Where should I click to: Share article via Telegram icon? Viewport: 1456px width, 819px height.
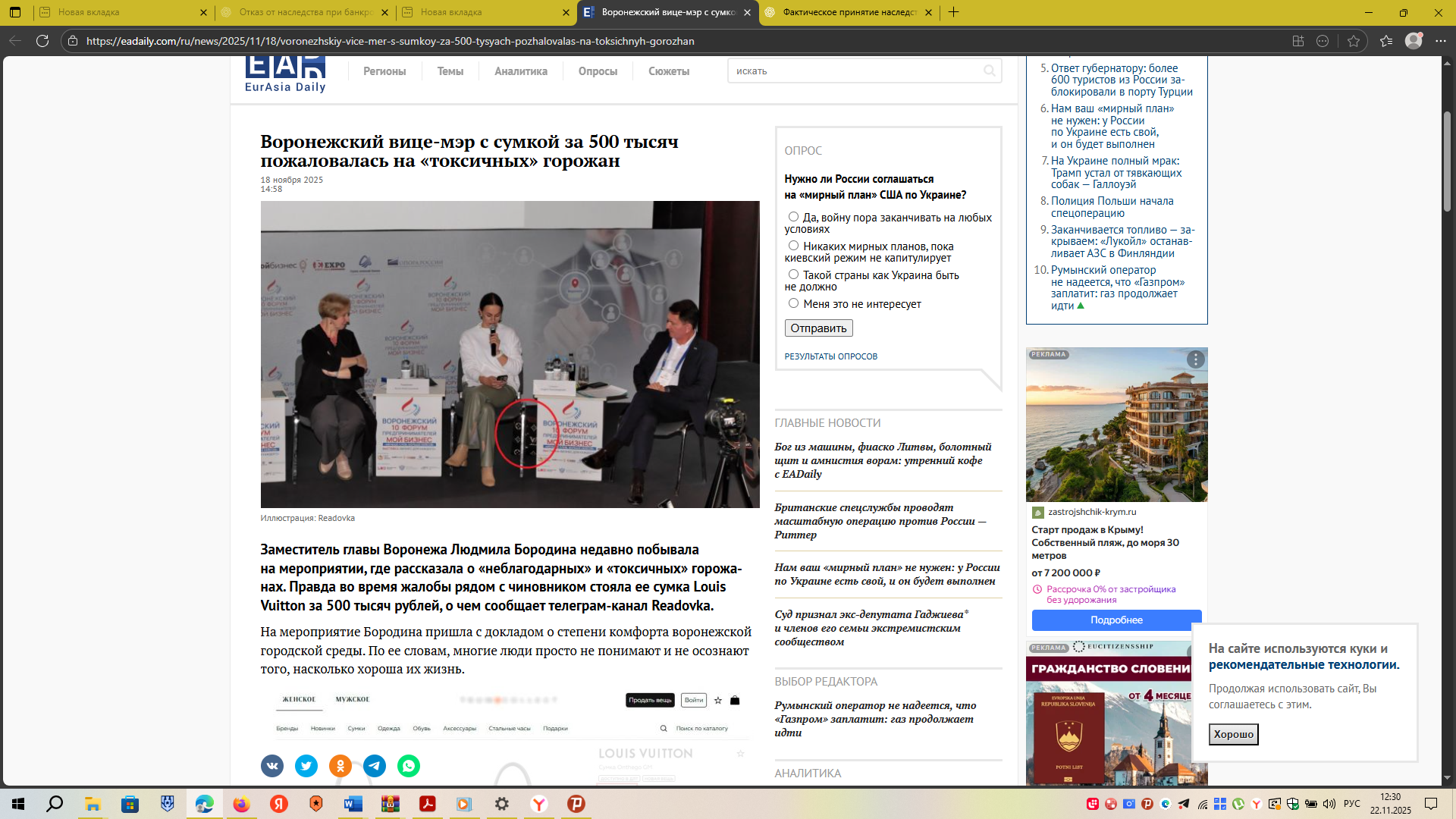(375, 766)
